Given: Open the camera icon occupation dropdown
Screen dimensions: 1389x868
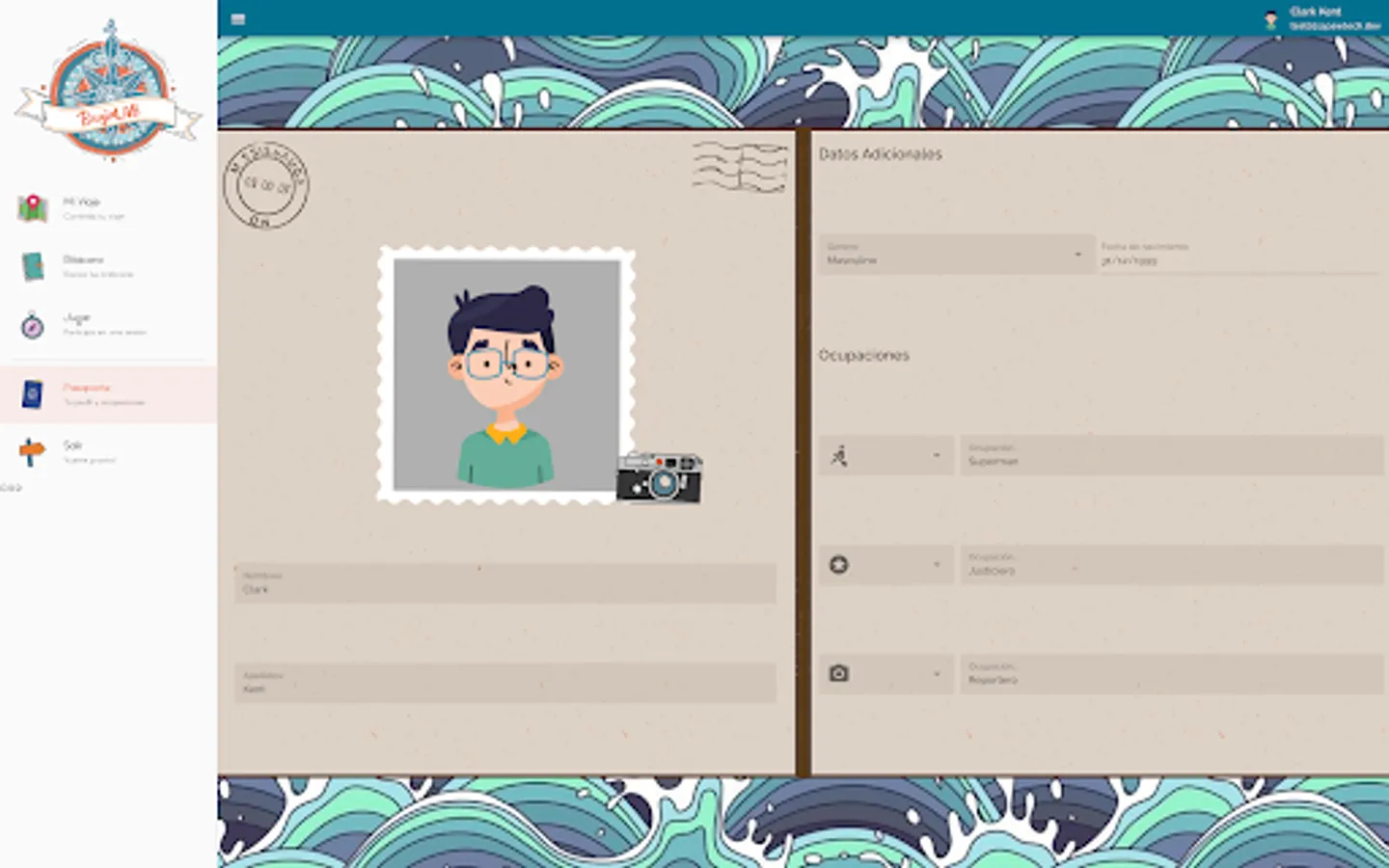Looking at the screenshot, I should tap(886, 674).
